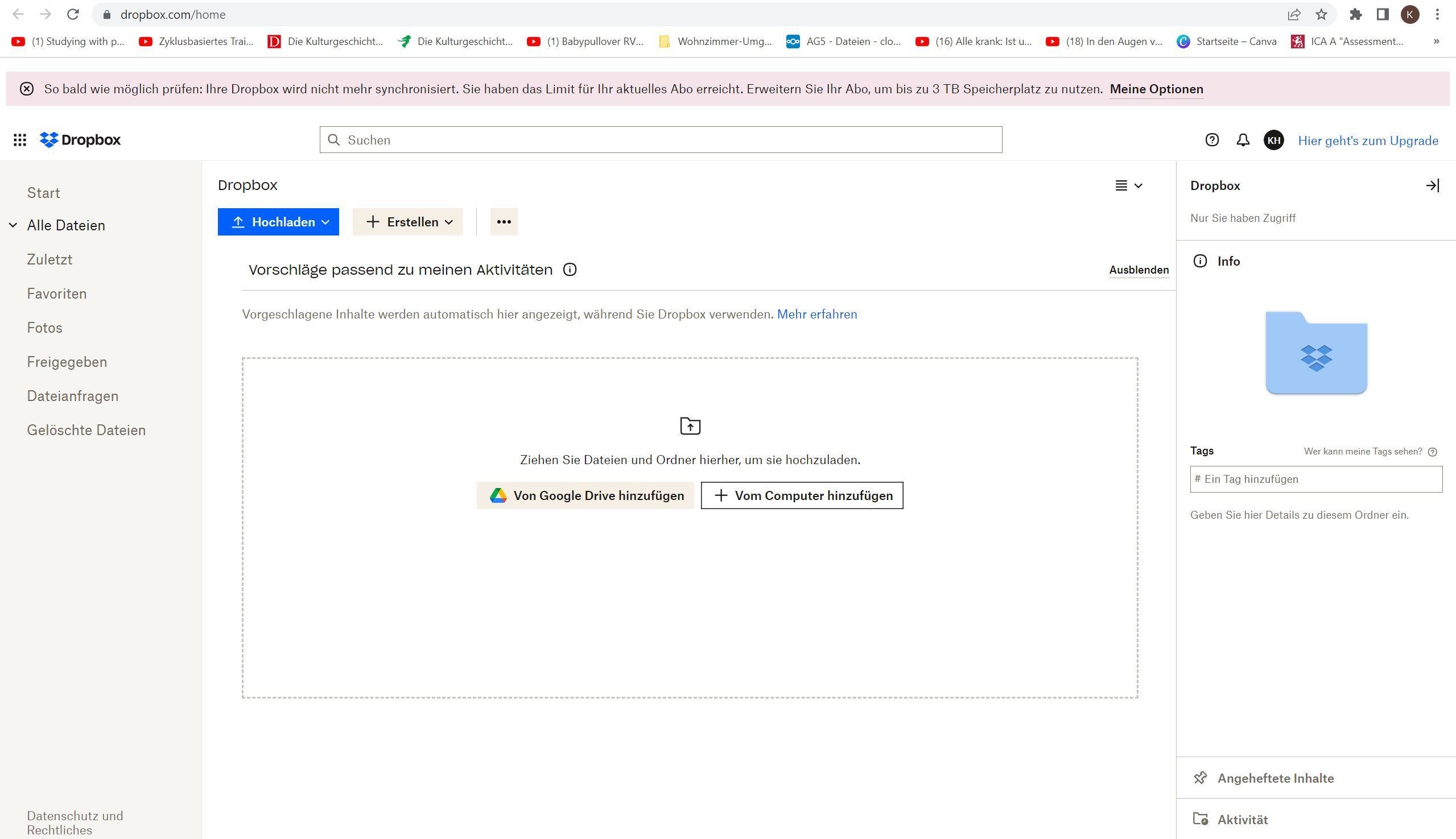
Task: Click the Dropbox logo
Action: [80, 140]
